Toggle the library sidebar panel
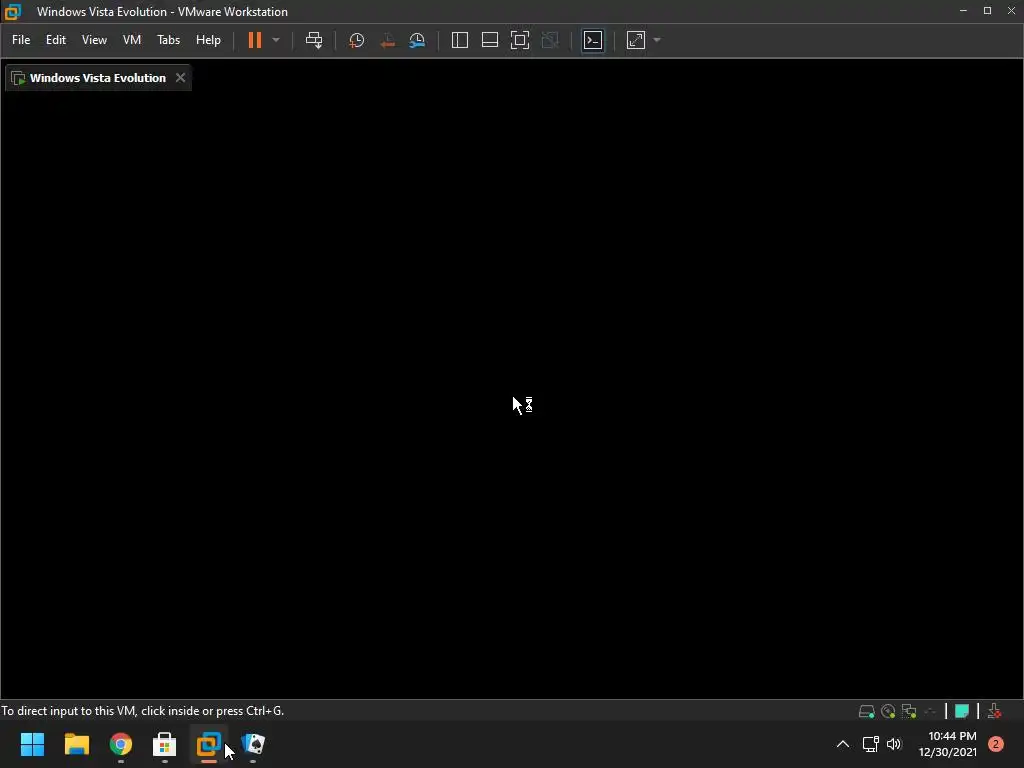1024x768 pixels. [460, 40]
